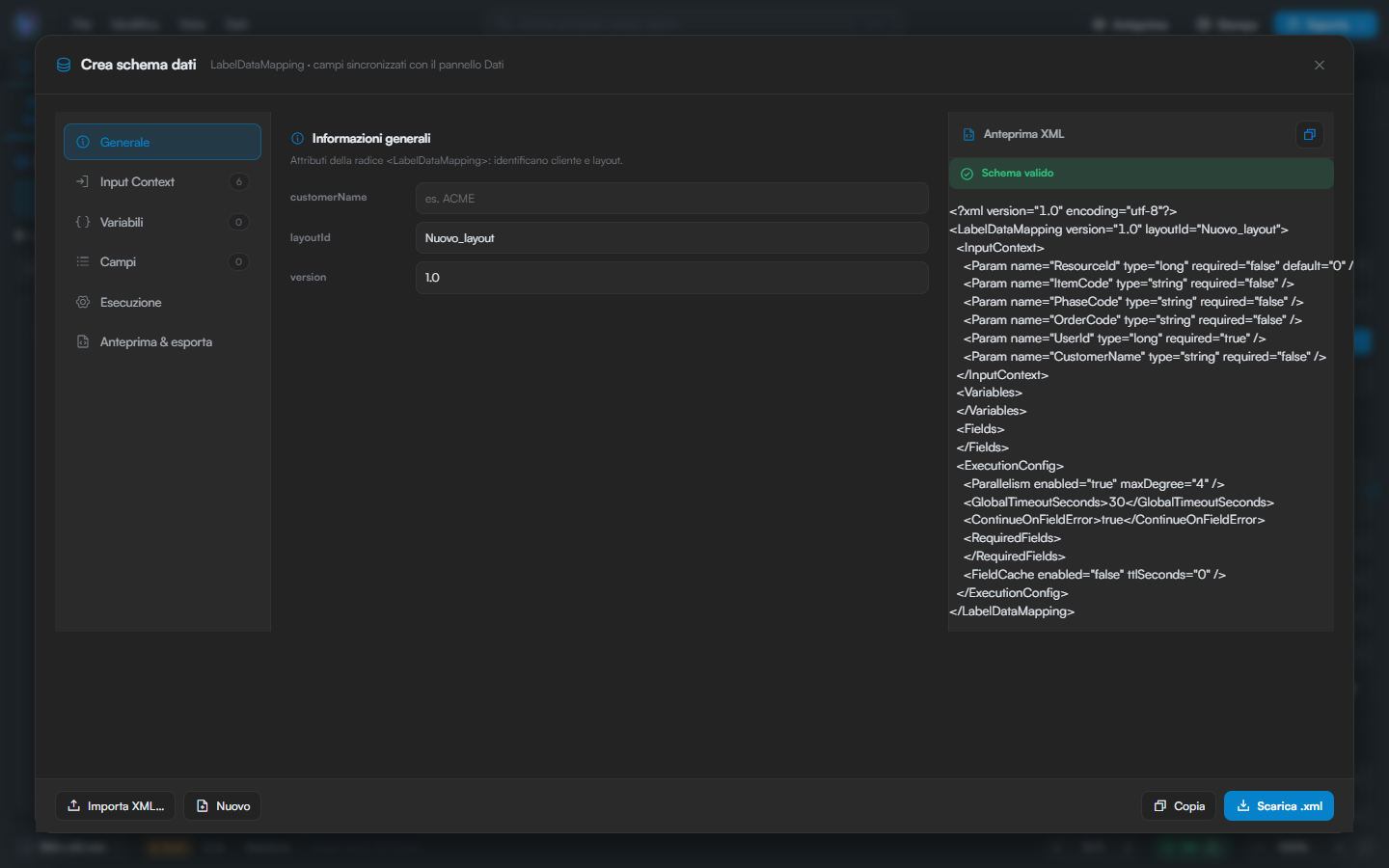Download the schema with Scarica .xml
The width and height of the screenshot is (1389, 868).
point(1278,805)
